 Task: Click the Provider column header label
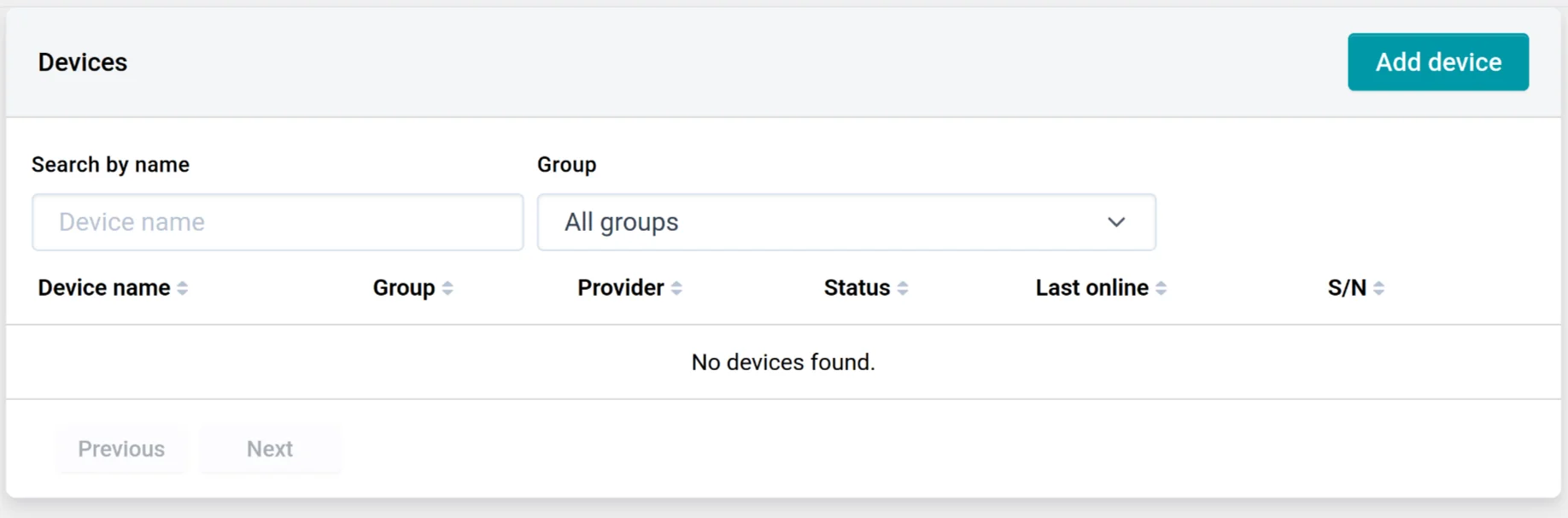pyautogui.click(x=620, y=288)
